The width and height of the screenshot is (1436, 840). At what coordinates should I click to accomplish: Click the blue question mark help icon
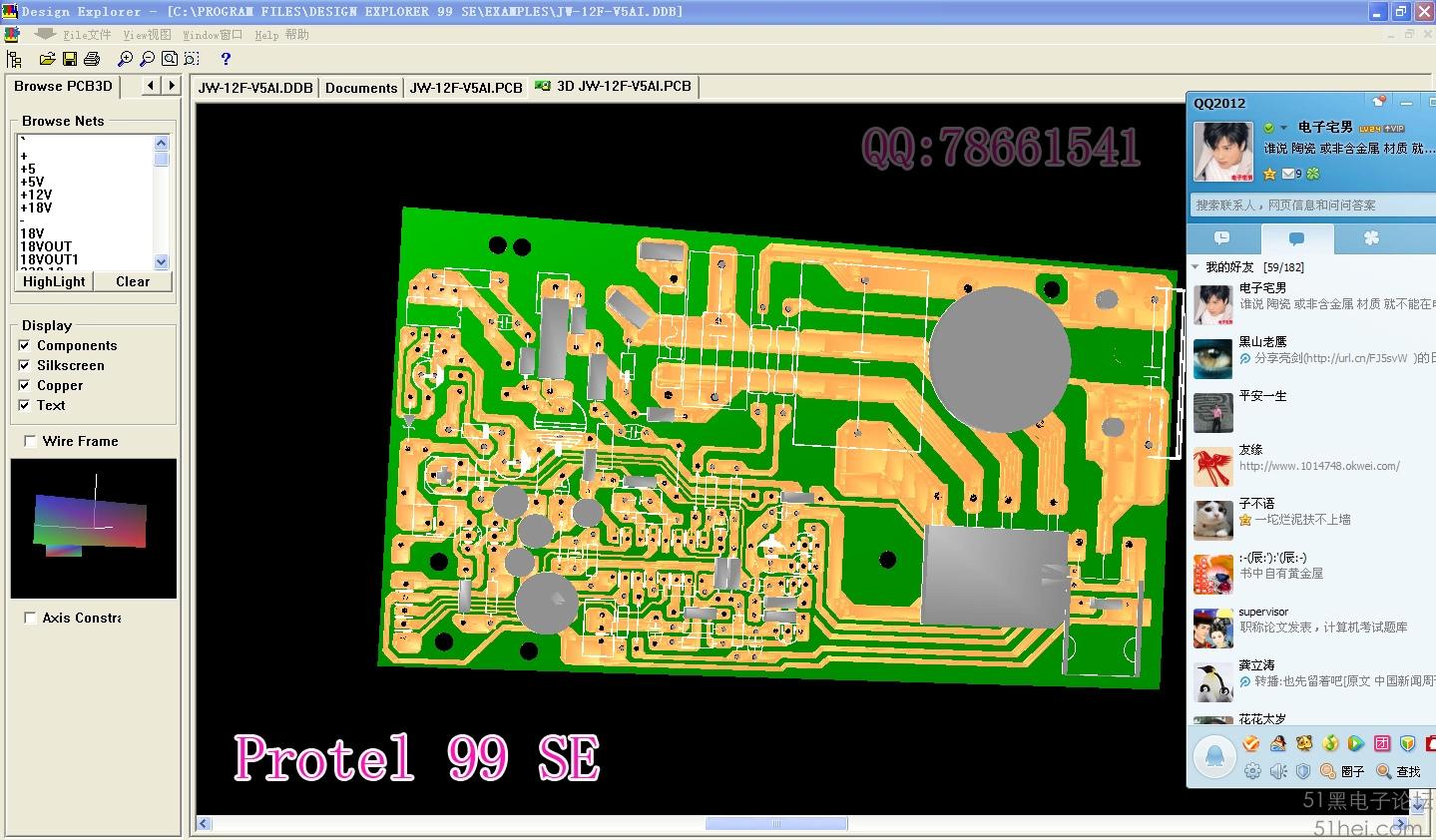click(226, 59)
